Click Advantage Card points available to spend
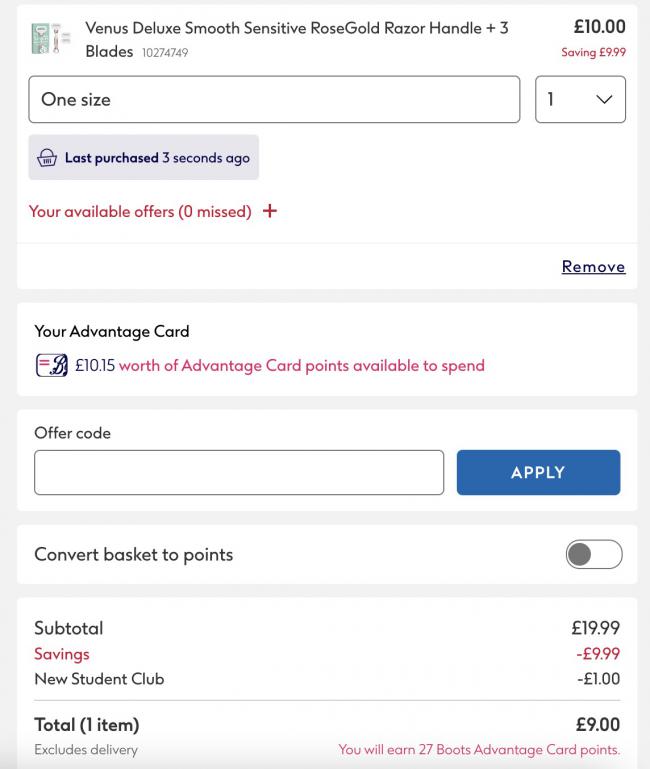This screenshot has width=650, height=769. [302, 365]
